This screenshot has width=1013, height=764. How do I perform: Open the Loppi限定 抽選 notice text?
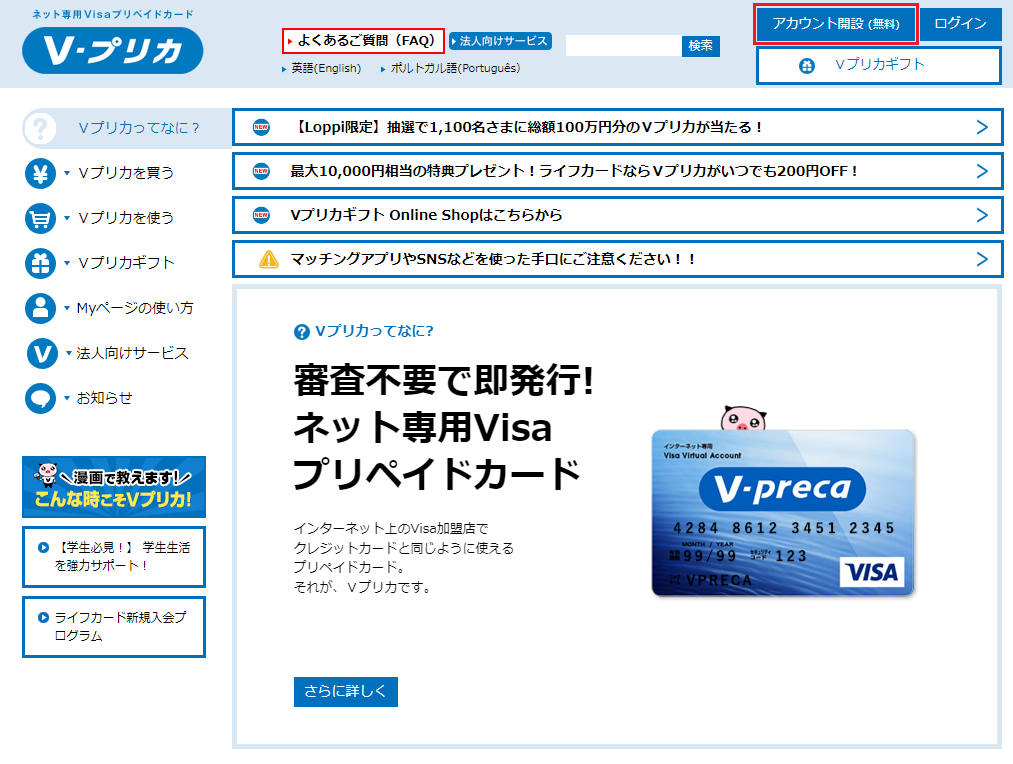click(x=527, y=127)
